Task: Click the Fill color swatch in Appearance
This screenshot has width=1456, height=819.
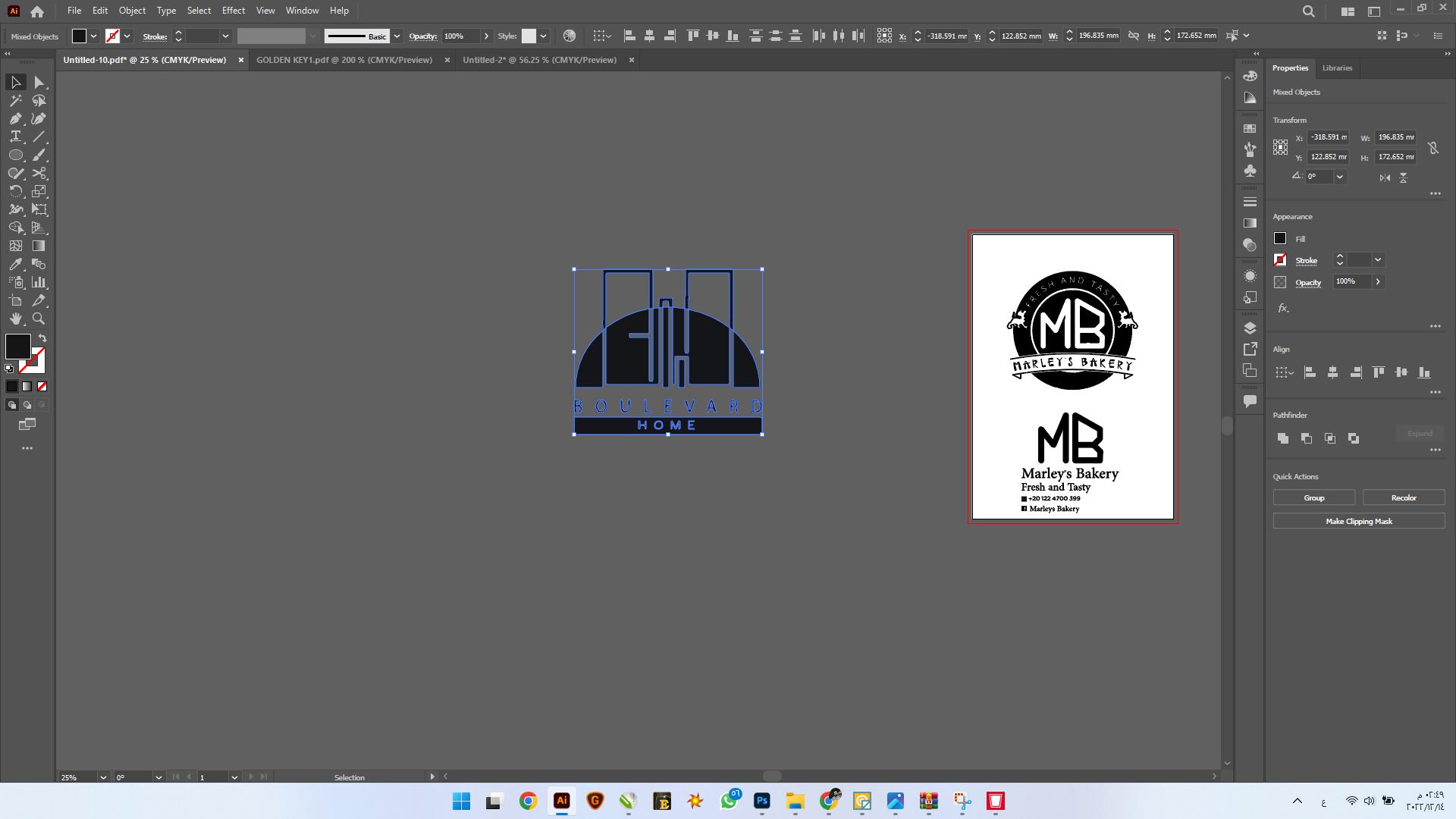Action: 1280,239
